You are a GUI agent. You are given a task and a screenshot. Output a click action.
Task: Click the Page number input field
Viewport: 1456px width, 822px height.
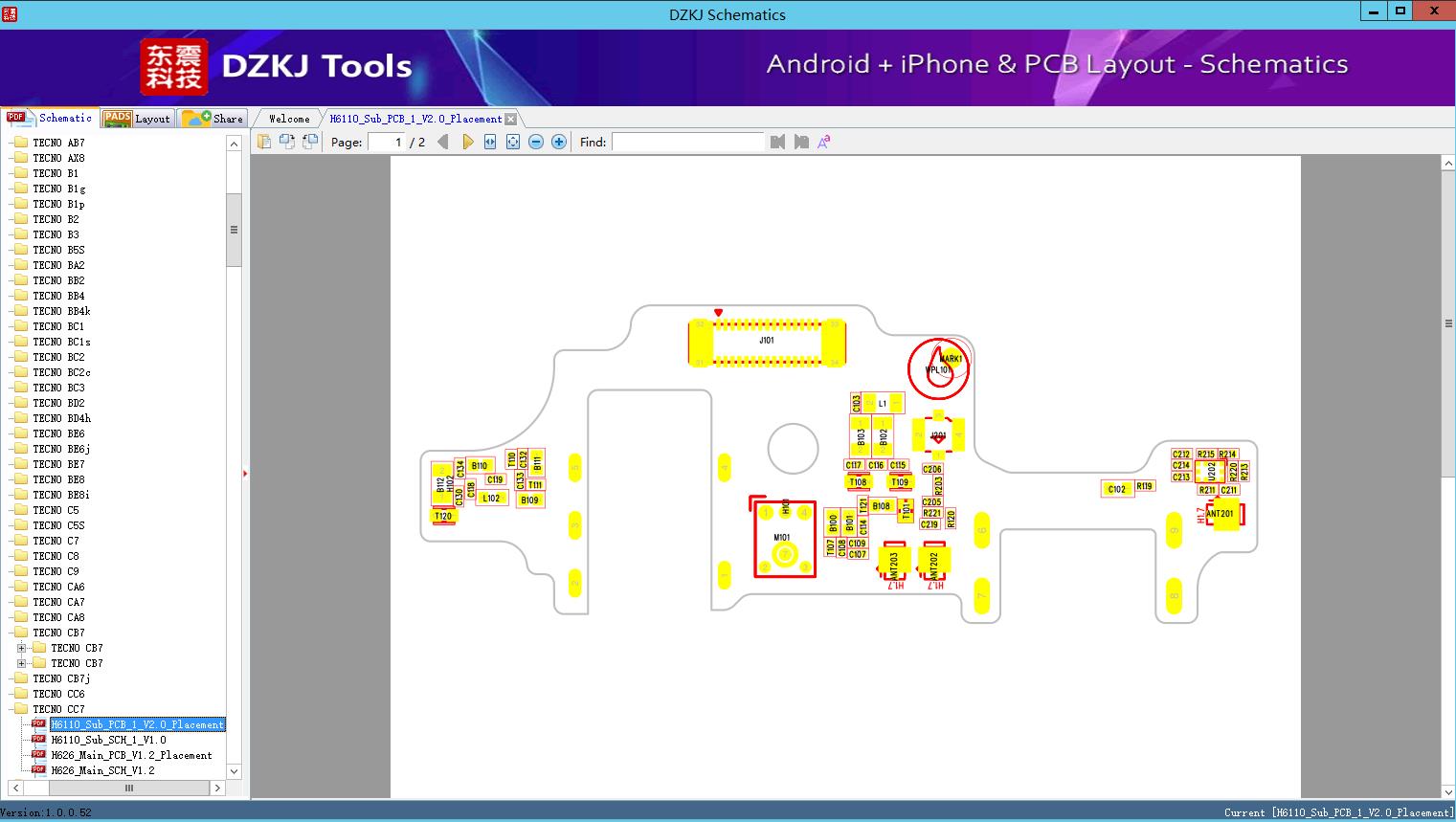tap(388, 142)
